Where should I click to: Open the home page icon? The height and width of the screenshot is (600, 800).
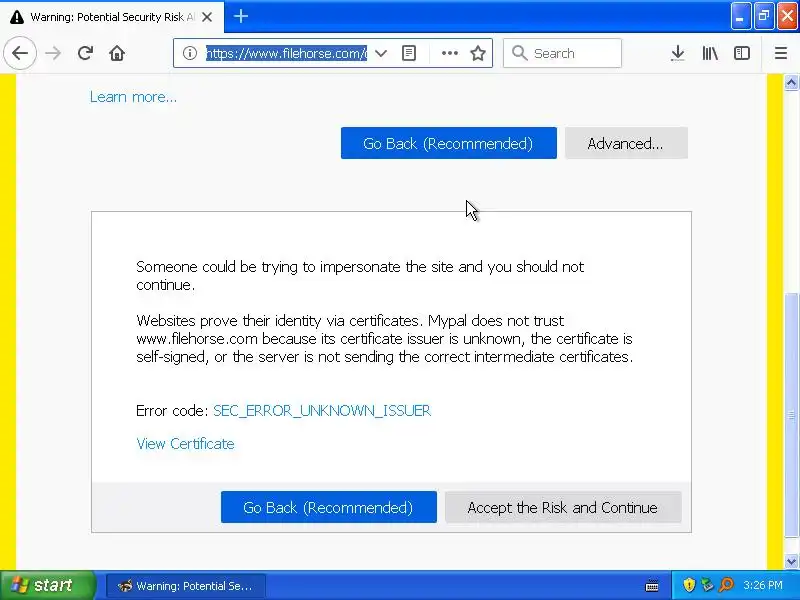pos(117,53)
